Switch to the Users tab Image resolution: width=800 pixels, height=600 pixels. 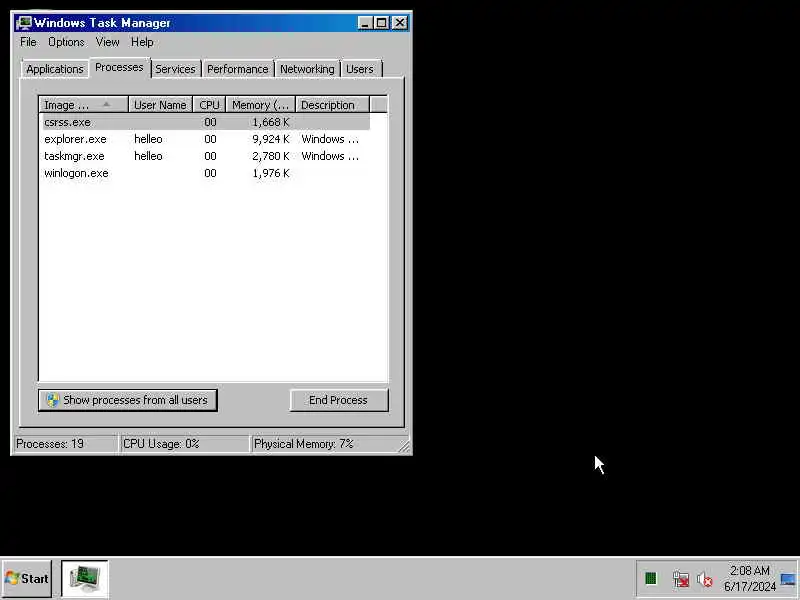point(360,69)
